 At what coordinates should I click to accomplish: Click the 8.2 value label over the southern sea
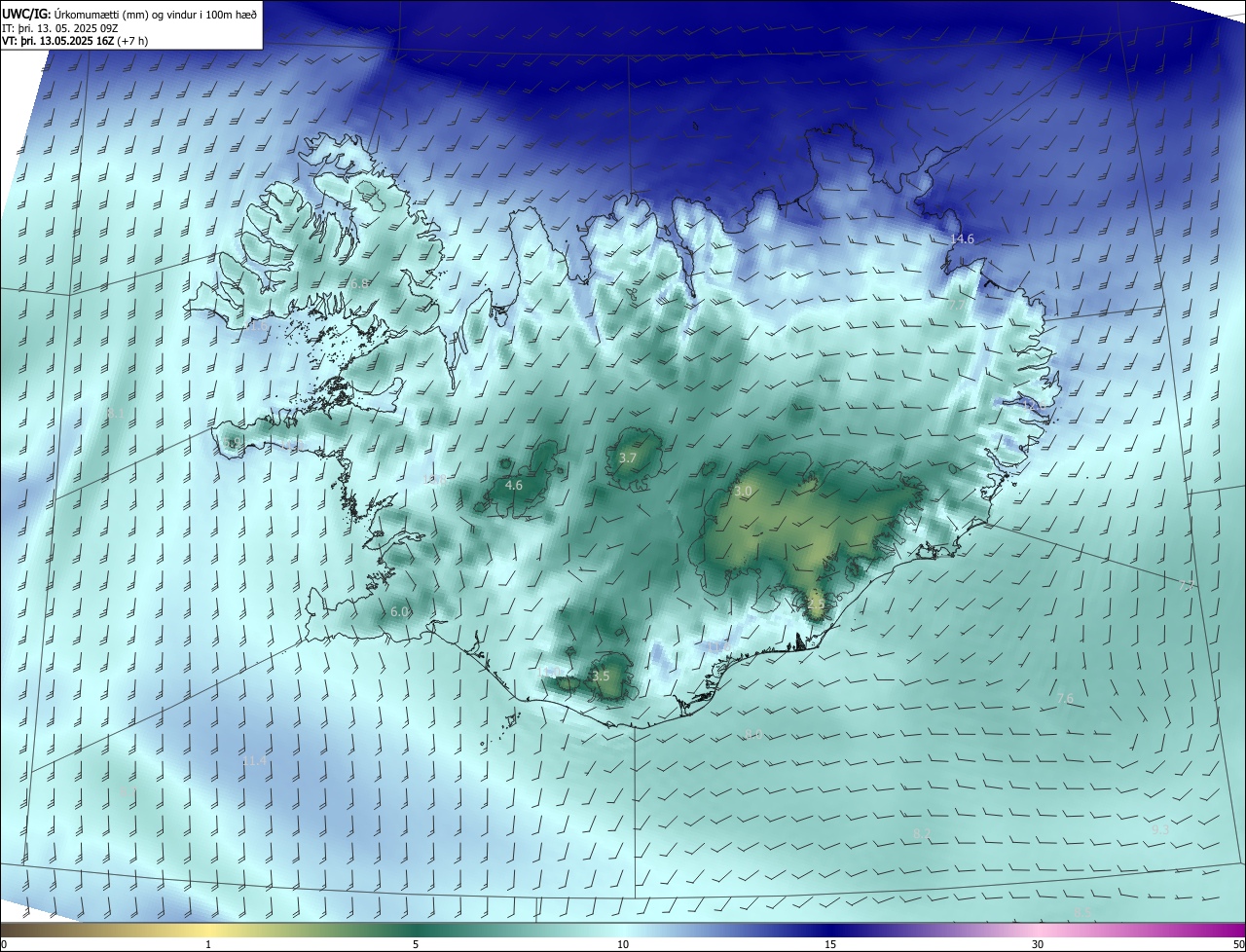coord(922,833)
